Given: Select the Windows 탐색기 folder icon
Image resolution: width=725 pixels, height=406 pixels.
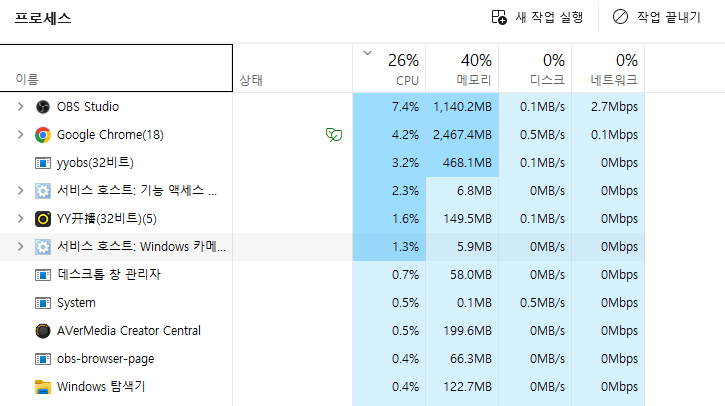Looking at the screenshot, I should coord(43,387).
